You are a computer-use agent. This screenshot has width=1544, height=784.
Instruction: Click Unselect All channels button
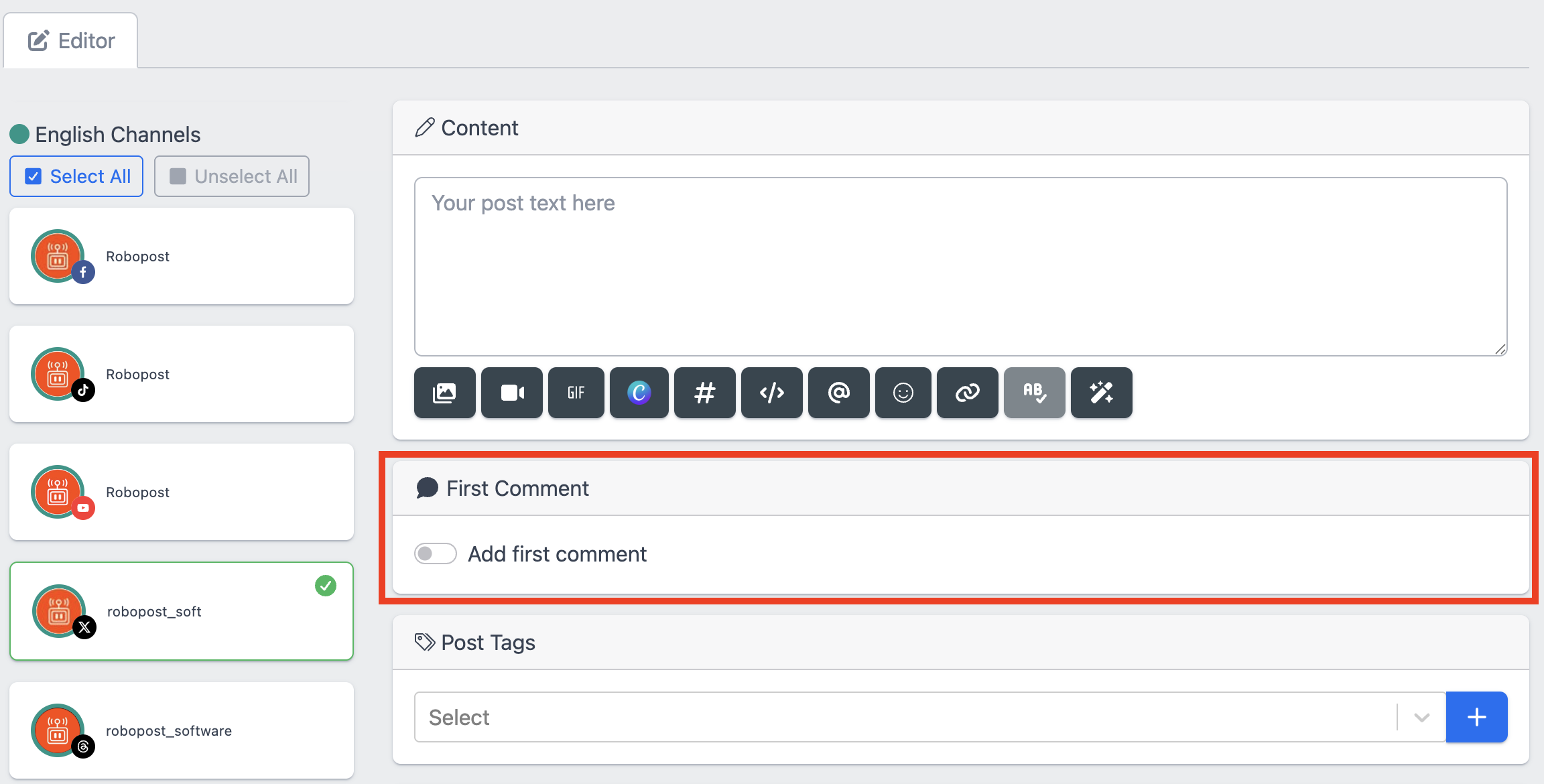232,176
